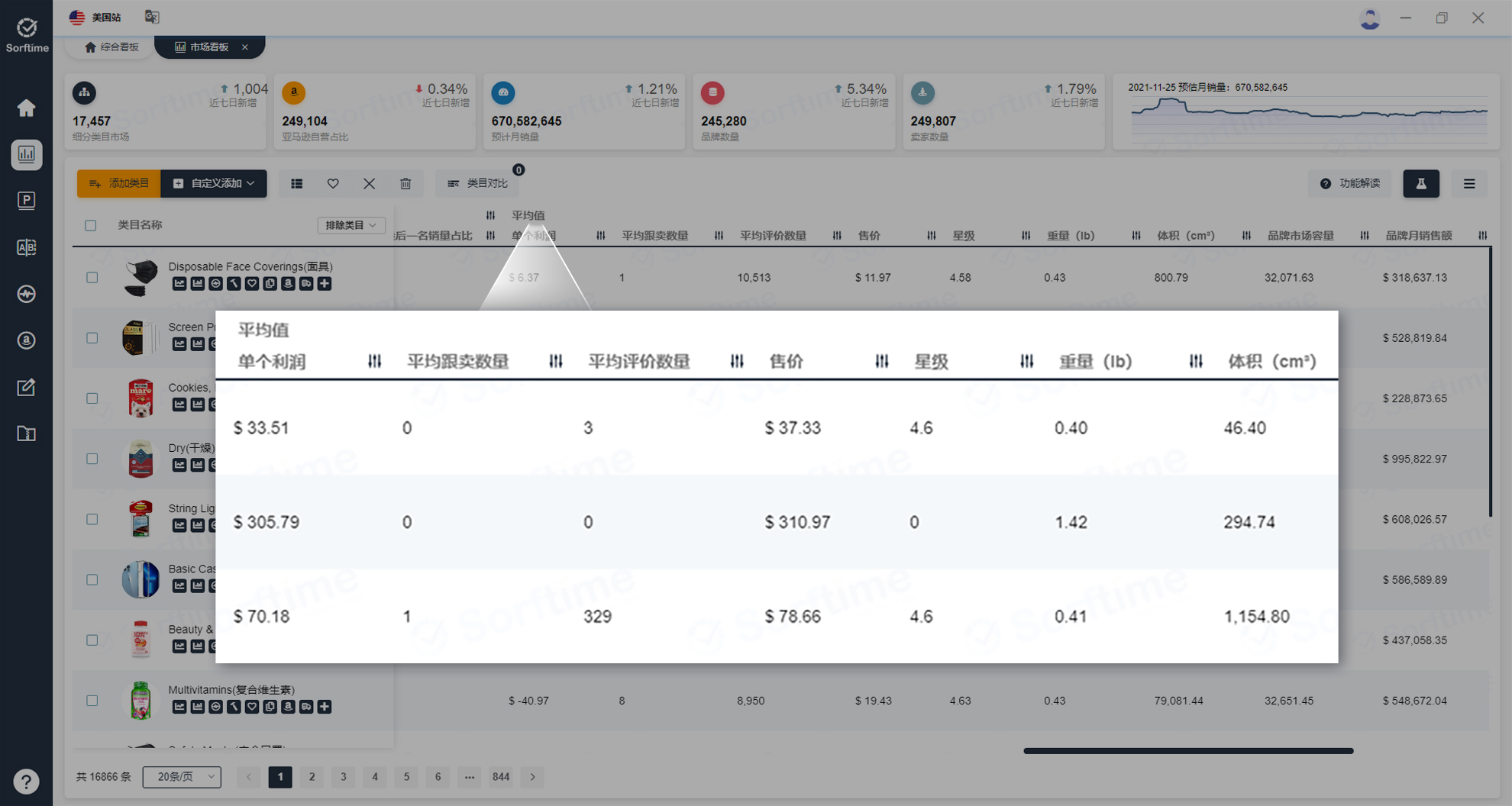Image resolution: width=1512 pixels, height=806 pixels.
Task: Click the hammer icon for Disposable Face Coverings
Action: click(234, 284)
